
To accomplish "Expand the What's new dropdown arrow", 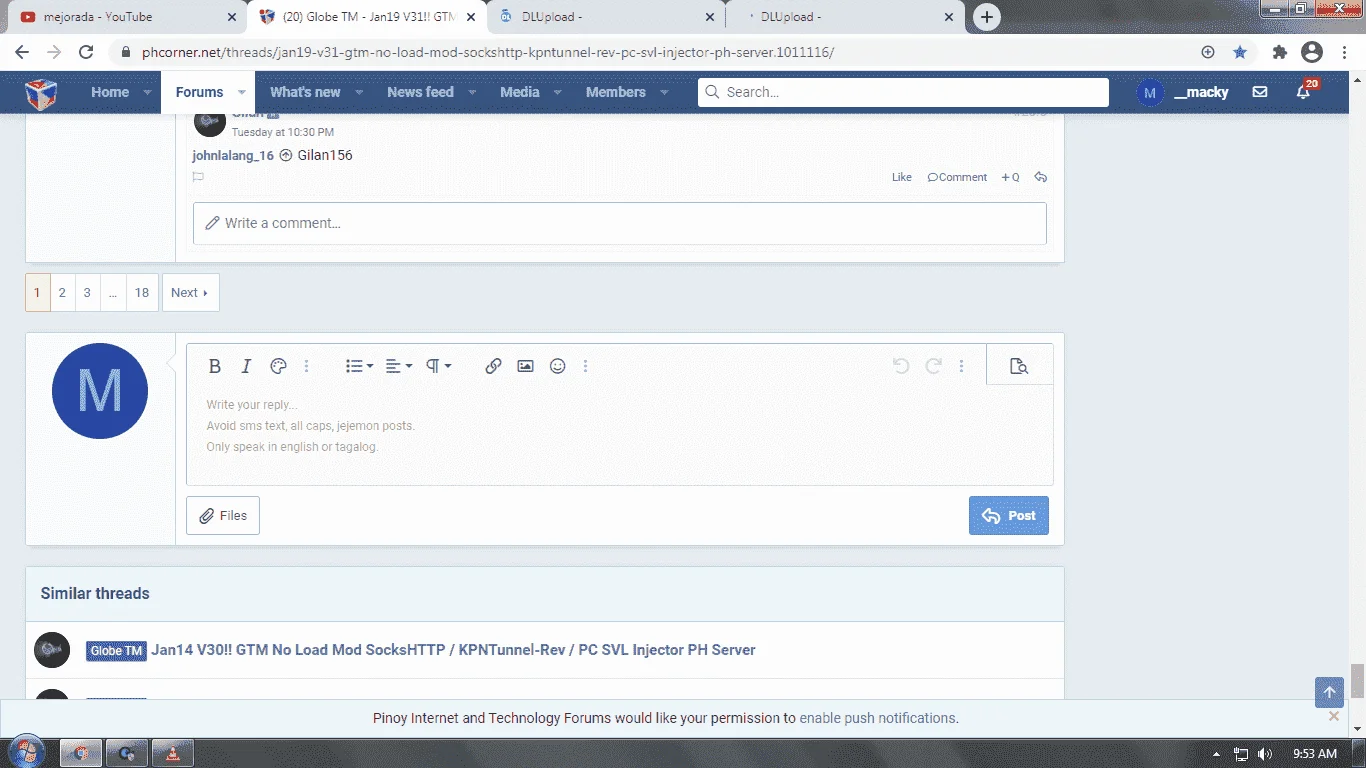I will point(360,92).
